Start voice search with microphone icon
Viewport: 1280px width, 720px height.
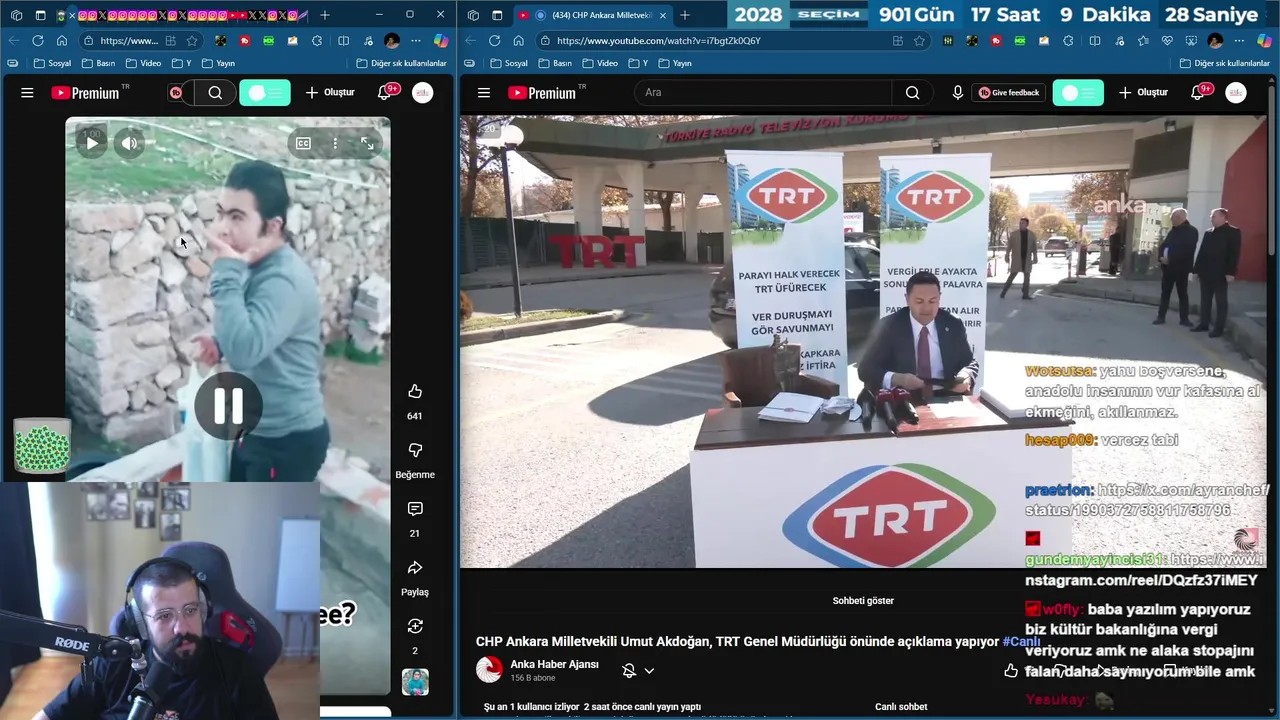[x=958, y=93]
